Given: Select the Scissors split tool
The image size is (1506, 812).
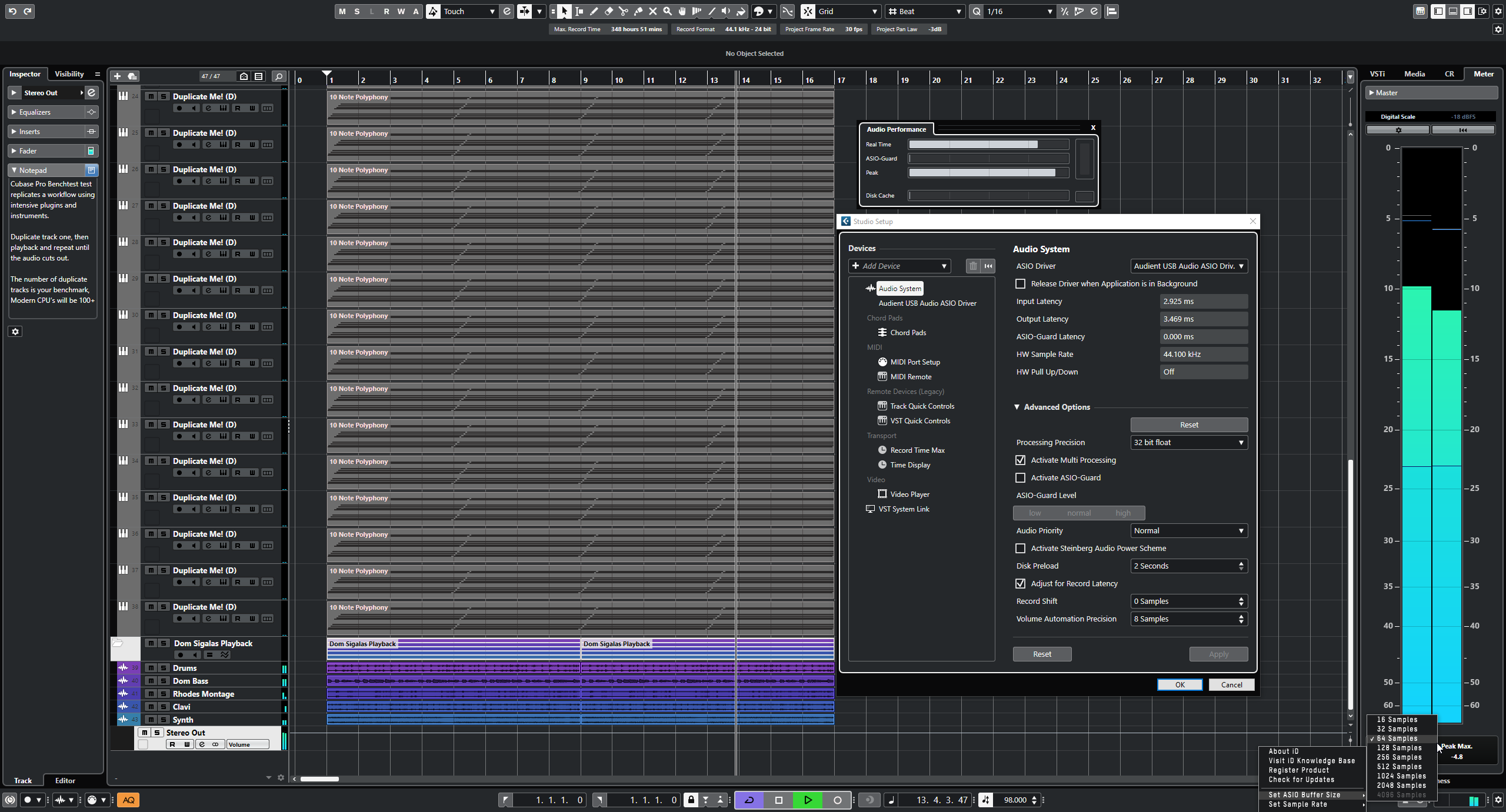Looking at the screenshot, I should pyautogui.click(x=624, y=11).
